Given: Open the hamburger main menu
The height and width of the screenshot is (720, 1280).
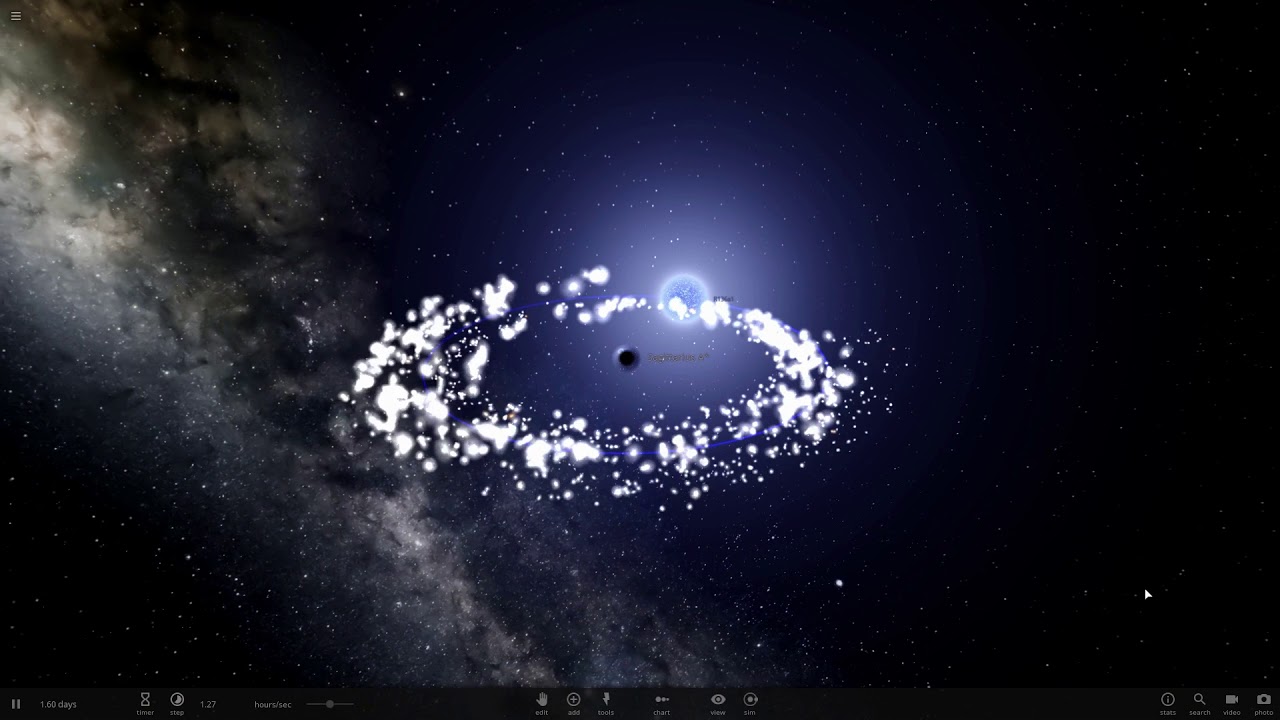Looking at the screenshot, I should click(x=15, y=16).
